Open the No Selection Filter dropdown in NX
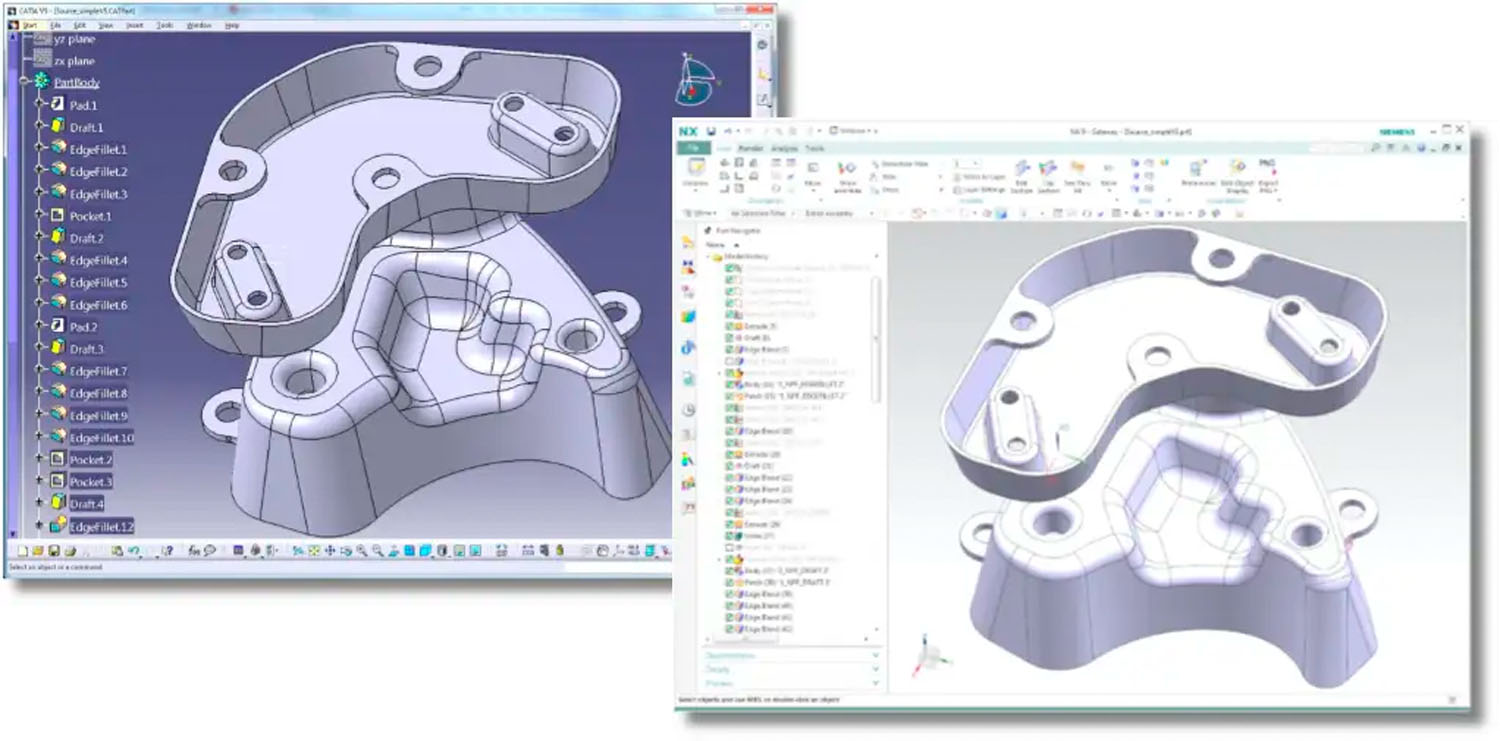The width and height of the screenshot is (1500, 741). pyautogui.click(x=762, y=213)
